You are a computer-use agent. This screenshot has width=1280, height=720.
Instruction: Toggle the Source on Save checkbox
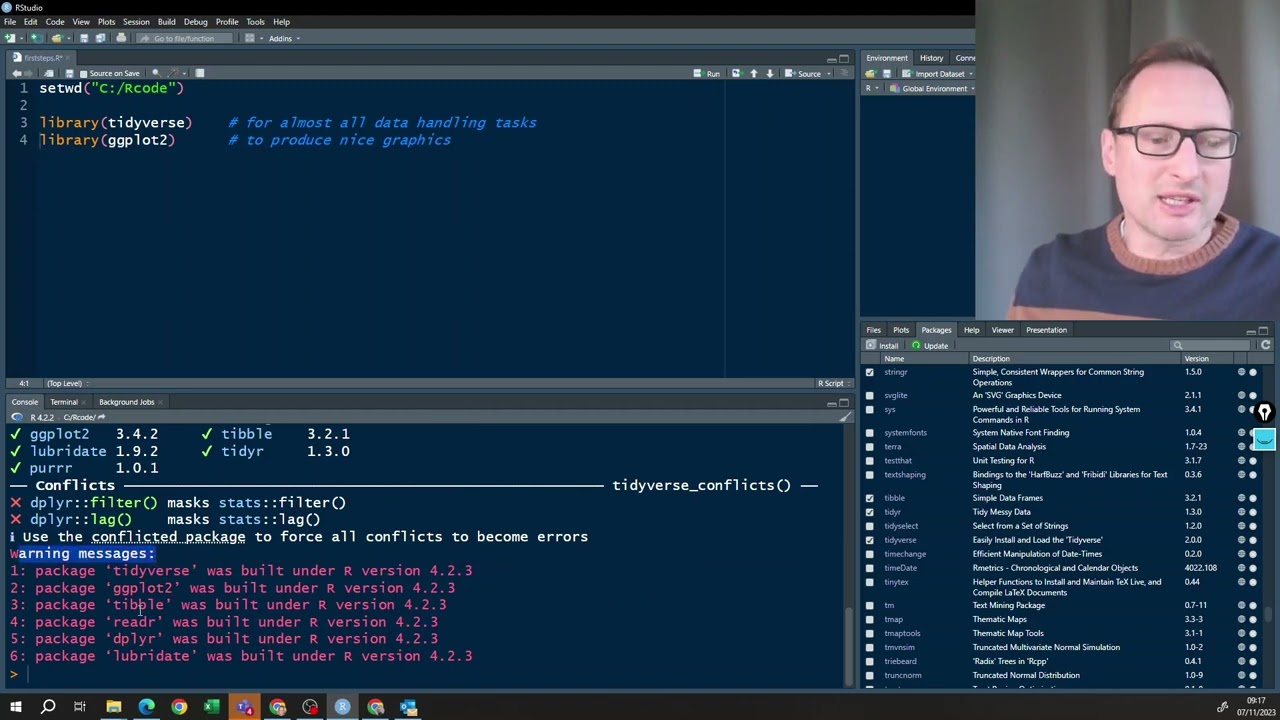click(83, 73)
